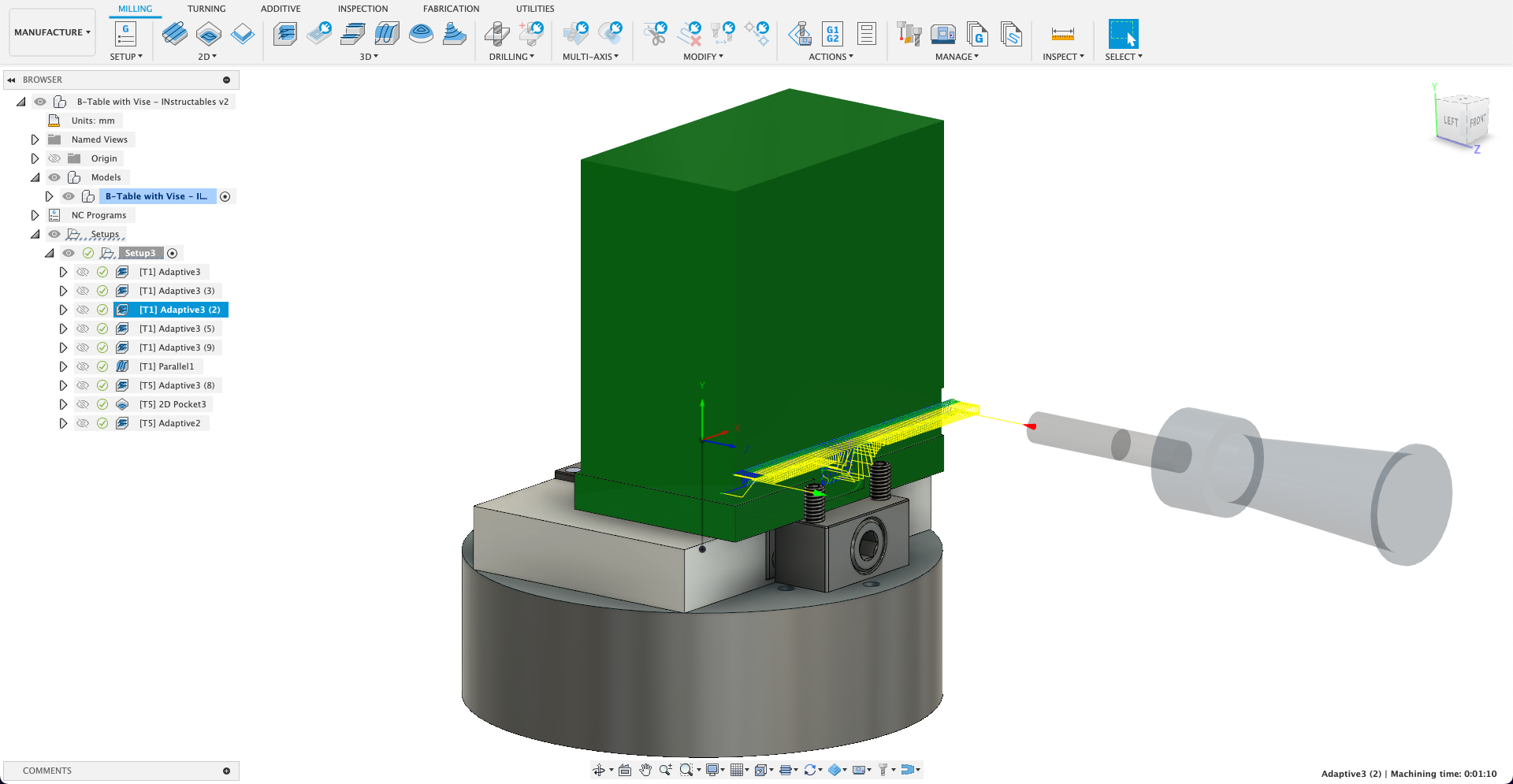Viewport: 1513px width, 784px height.
Task: Open the ACTIONS menu
Action: pos(831,57)
